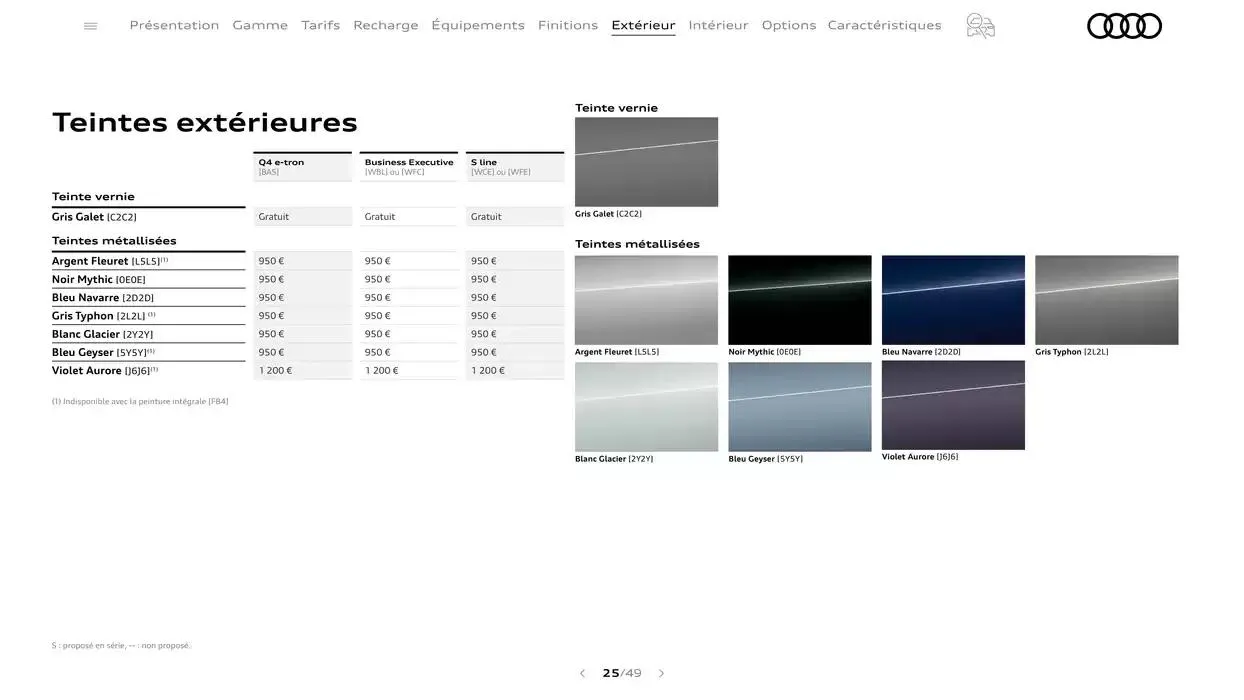Select the Bleu Geyser color thumbnail

pos(800,404)
